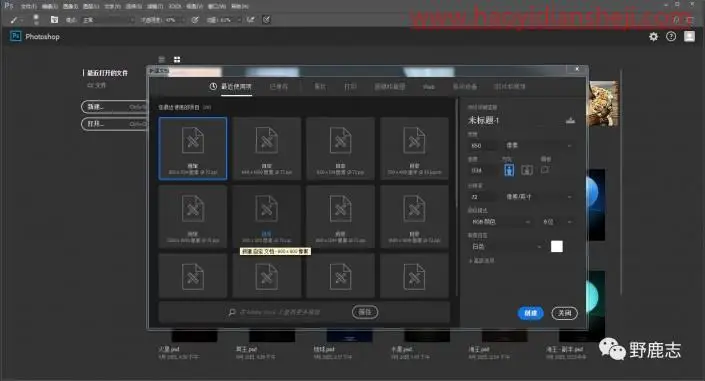This screenshot has width=705, height=381.
Task: Open the color mode dropdown RGB 颜色
Action: point(500,222)
